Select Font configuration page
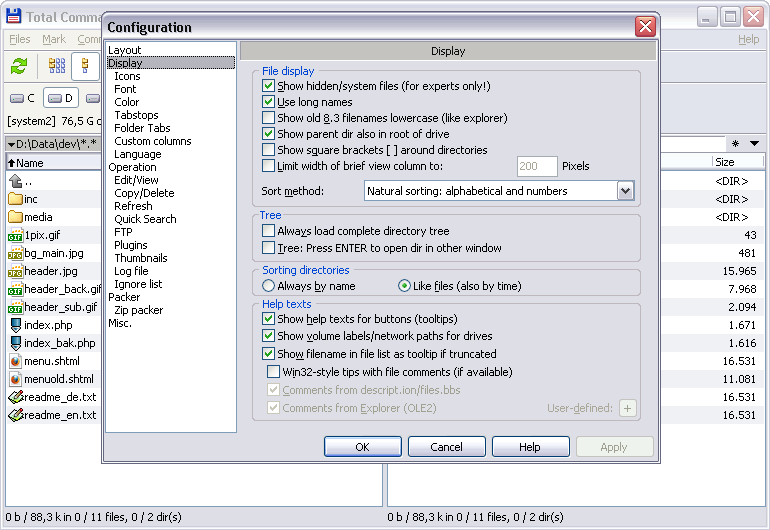The width and height of the screenshot is (770, 530). tap(125, 89)
